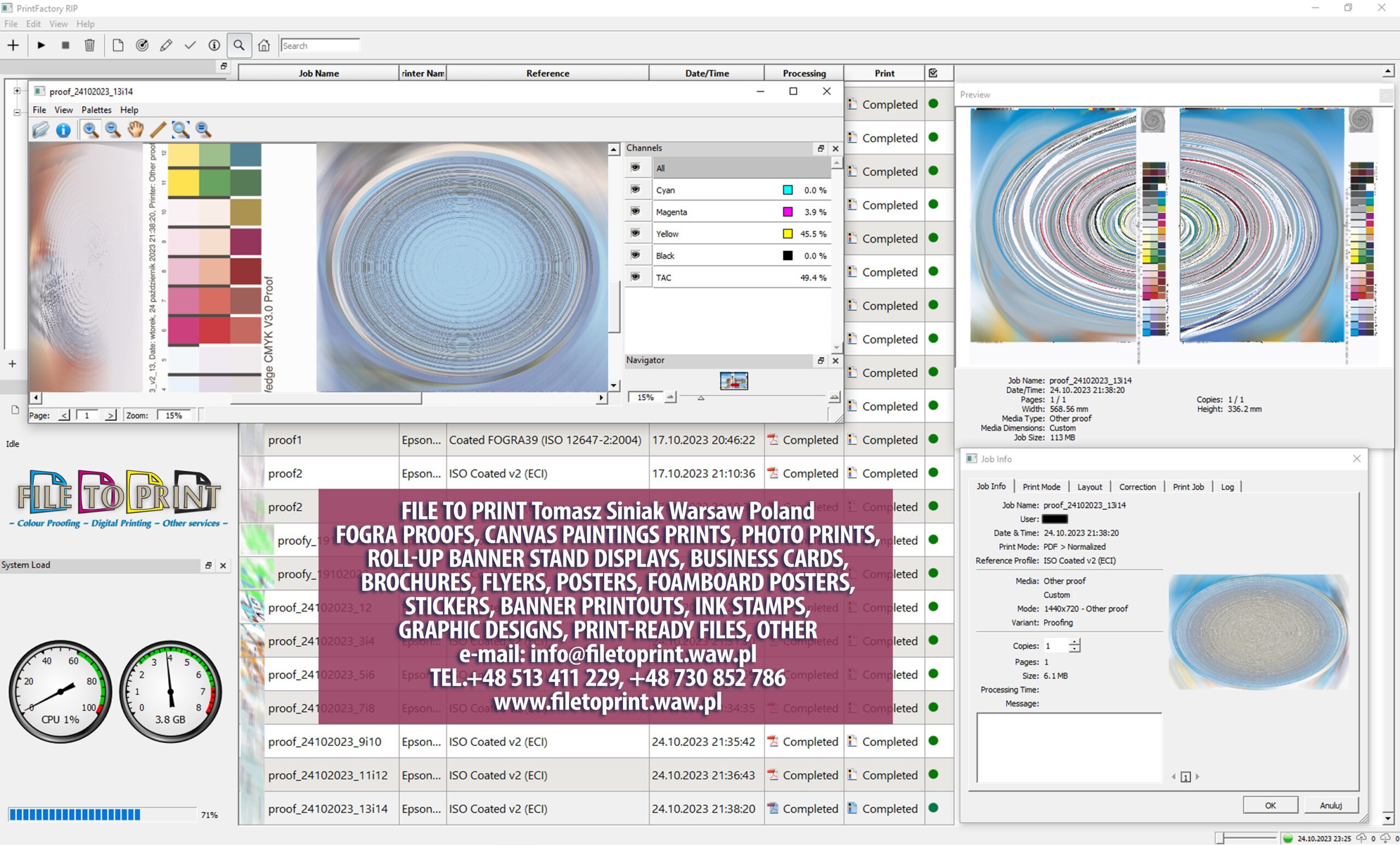This screenshot has width=1400, height=845.
Task: Click the zoom-to-fit magnifier icon
Action: click(180, 130)
